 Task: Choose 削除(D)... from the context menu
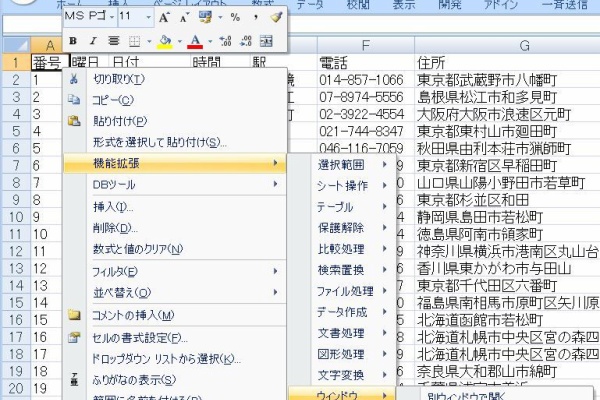tap(175, 228)
